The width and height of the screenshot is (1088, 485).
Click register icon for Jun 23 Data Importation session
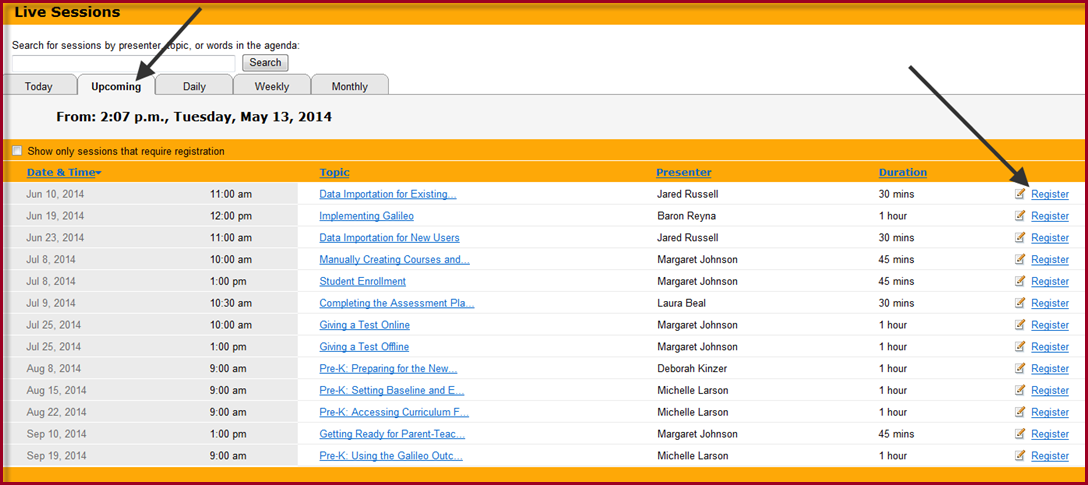[x=1019, y=237]
